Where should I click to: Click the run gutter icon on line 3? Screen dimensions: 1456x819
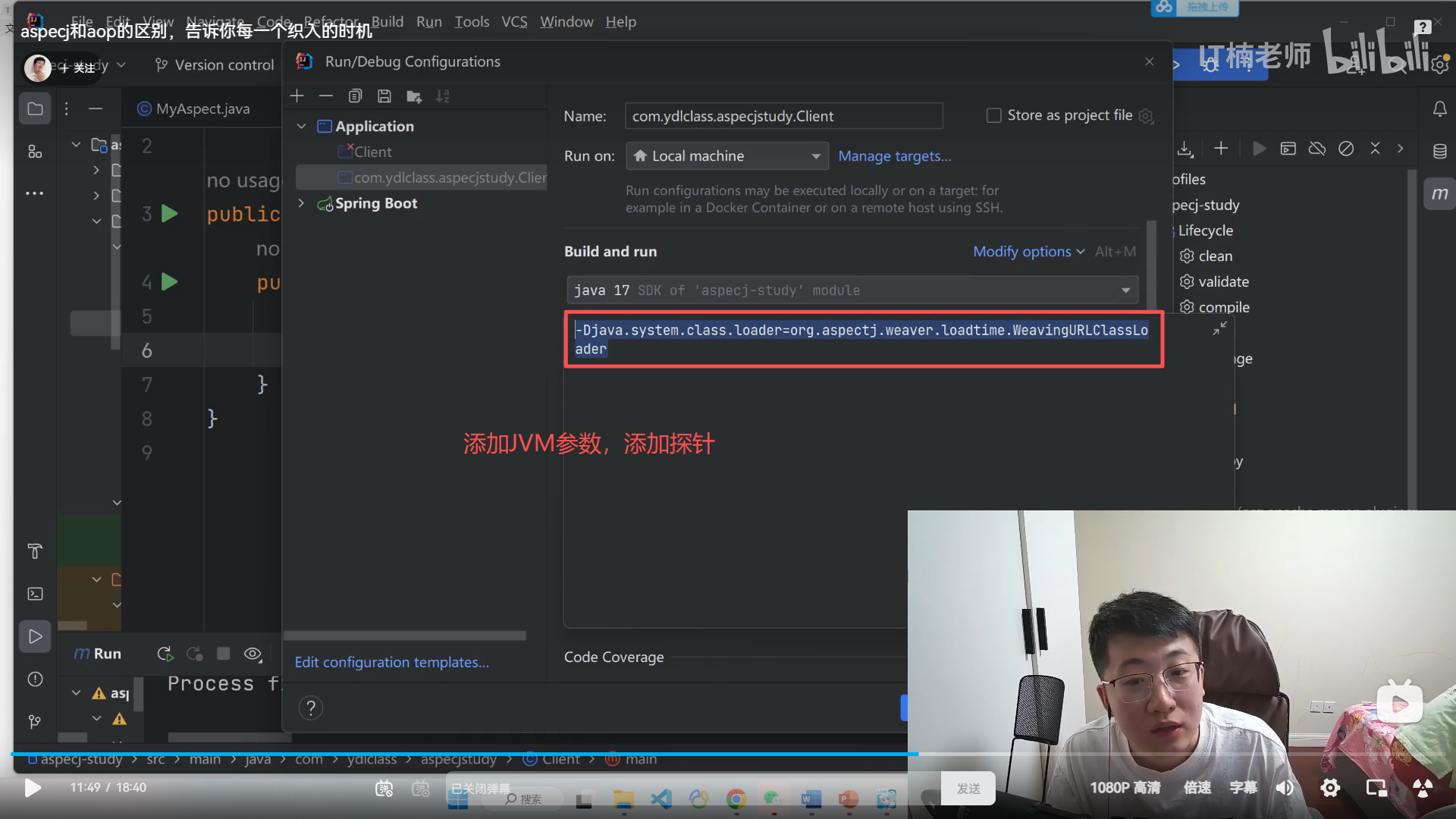tap(170, 214)
